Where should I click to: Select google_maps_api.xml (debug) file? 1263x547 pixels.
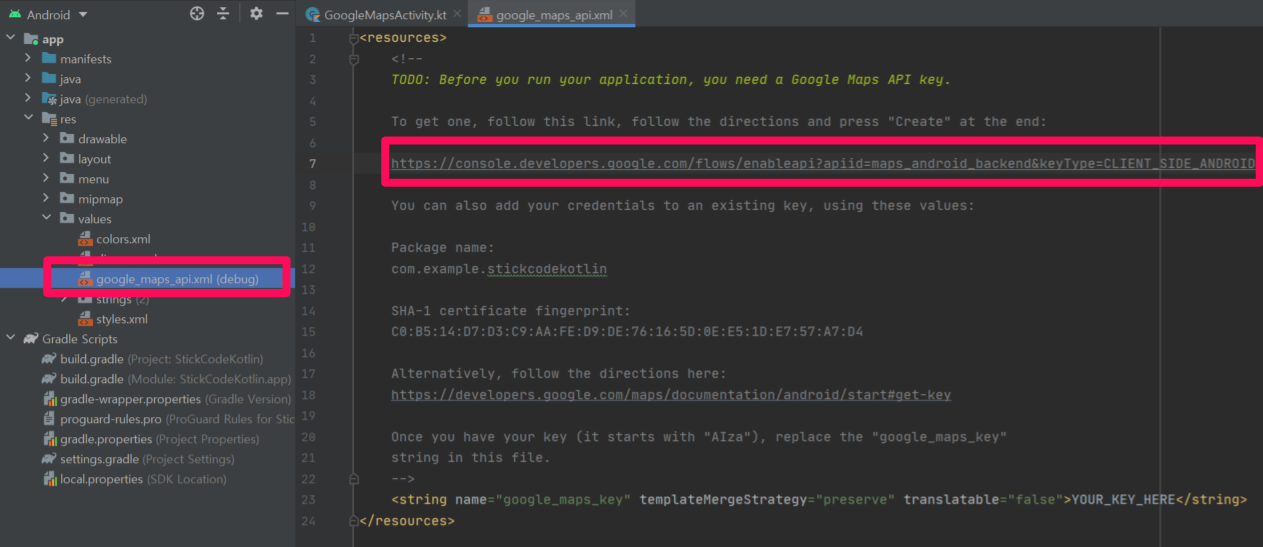tap(177, 279)
